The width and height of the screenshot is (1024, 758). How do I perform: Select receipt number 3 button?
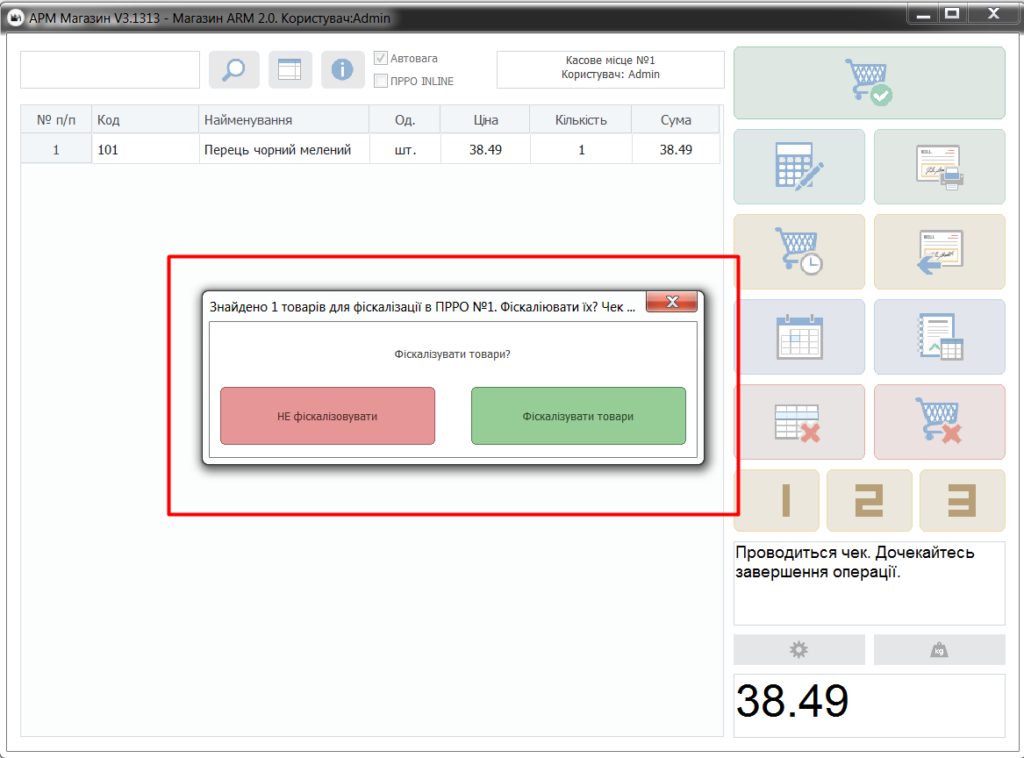[x=963, y=500]
